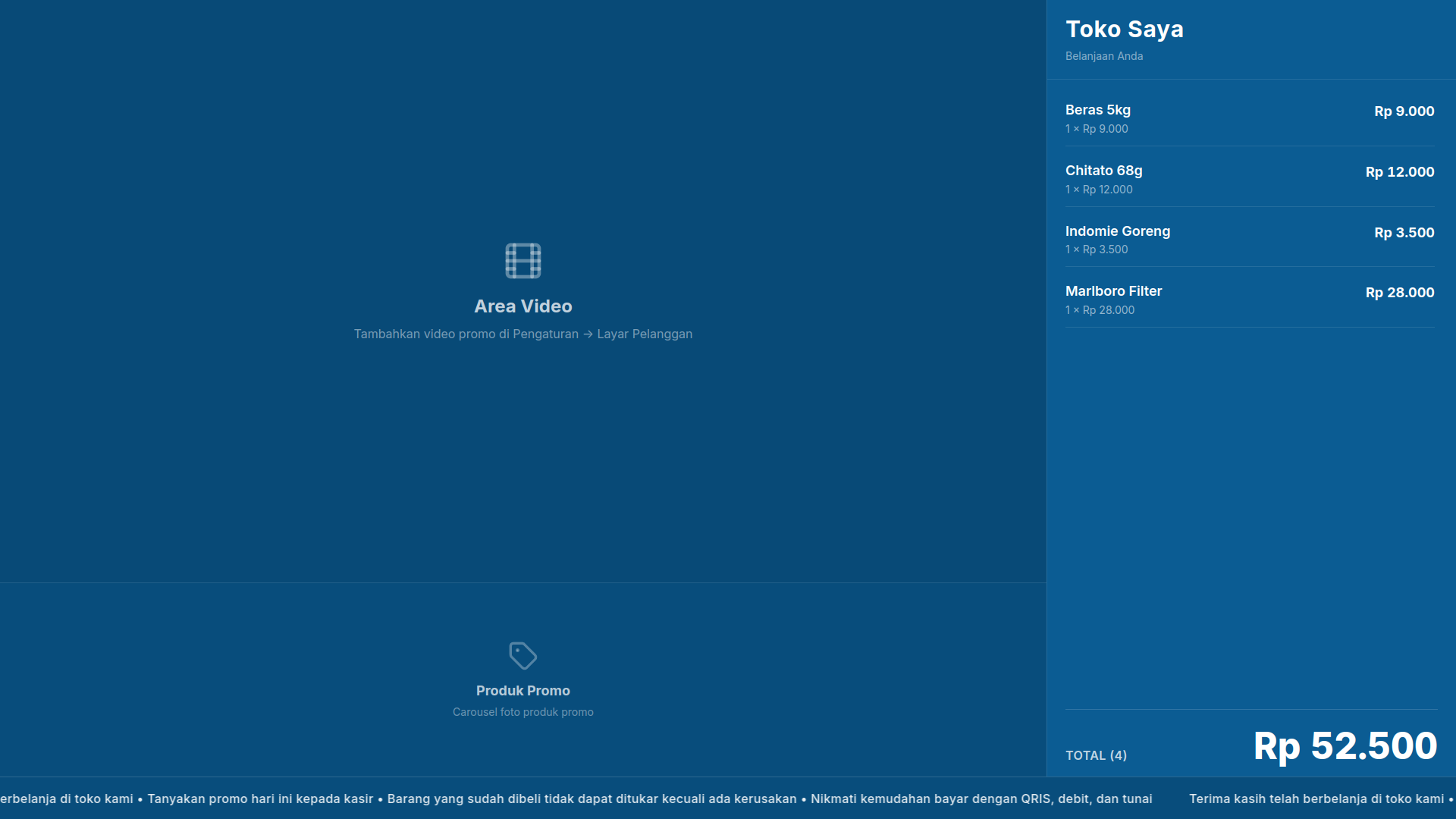Select the Indomie Goreng item name
The width and height of the screenshot is (1456, 819).
tap(1118, 231)
